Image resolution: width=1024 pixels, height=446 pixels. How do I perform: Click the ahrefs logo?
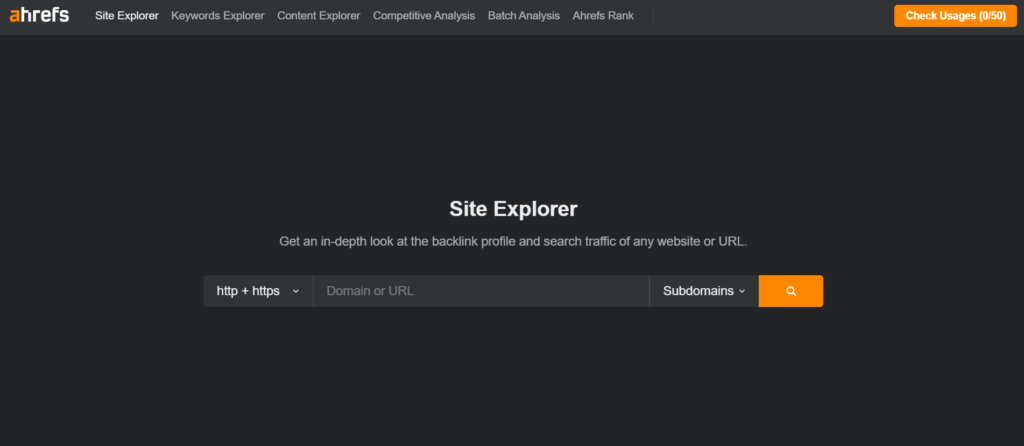[39, 15]
